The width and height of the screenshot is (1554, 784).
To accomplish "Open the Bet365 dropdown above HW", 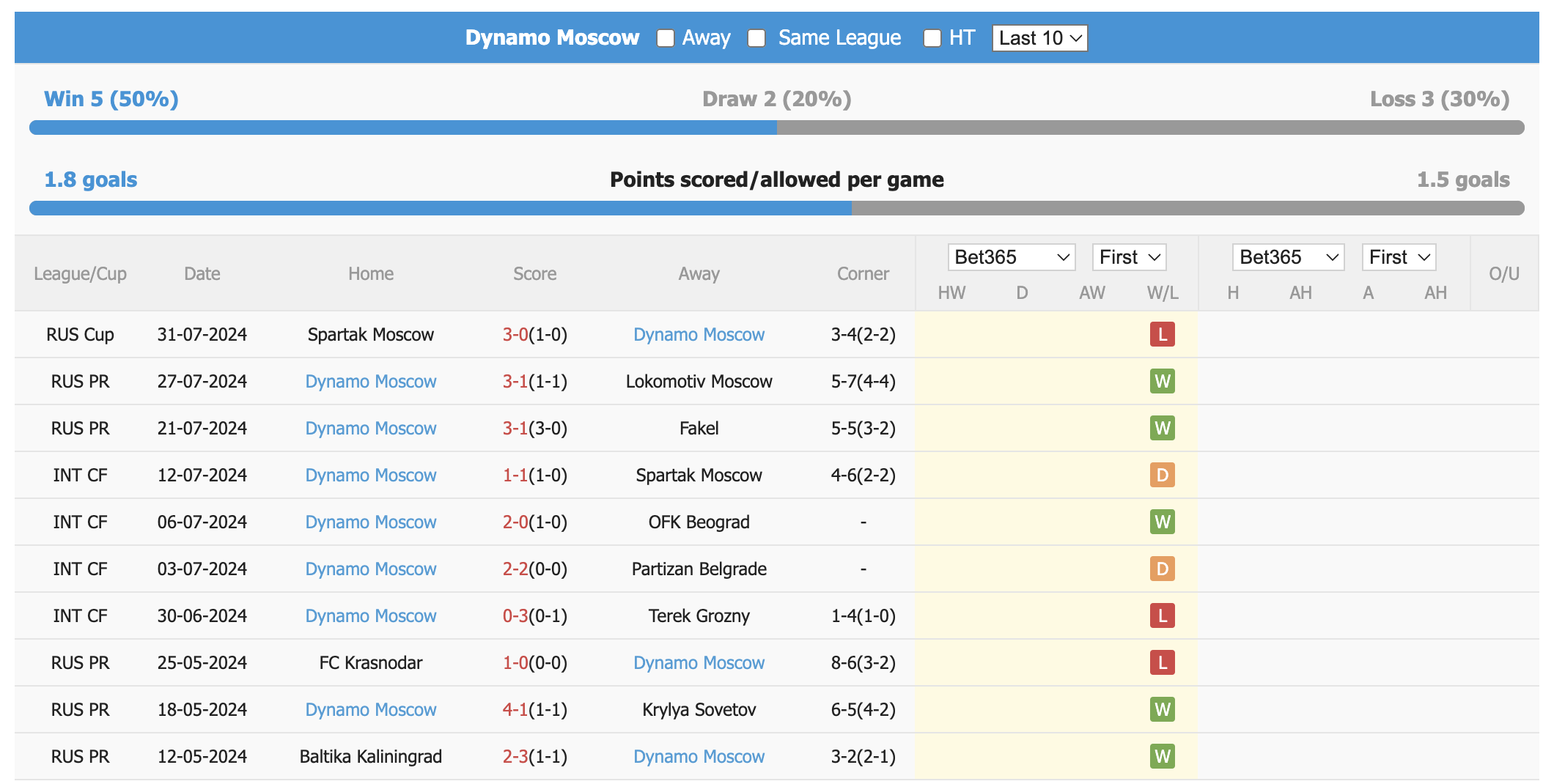I will (1012, 257).
